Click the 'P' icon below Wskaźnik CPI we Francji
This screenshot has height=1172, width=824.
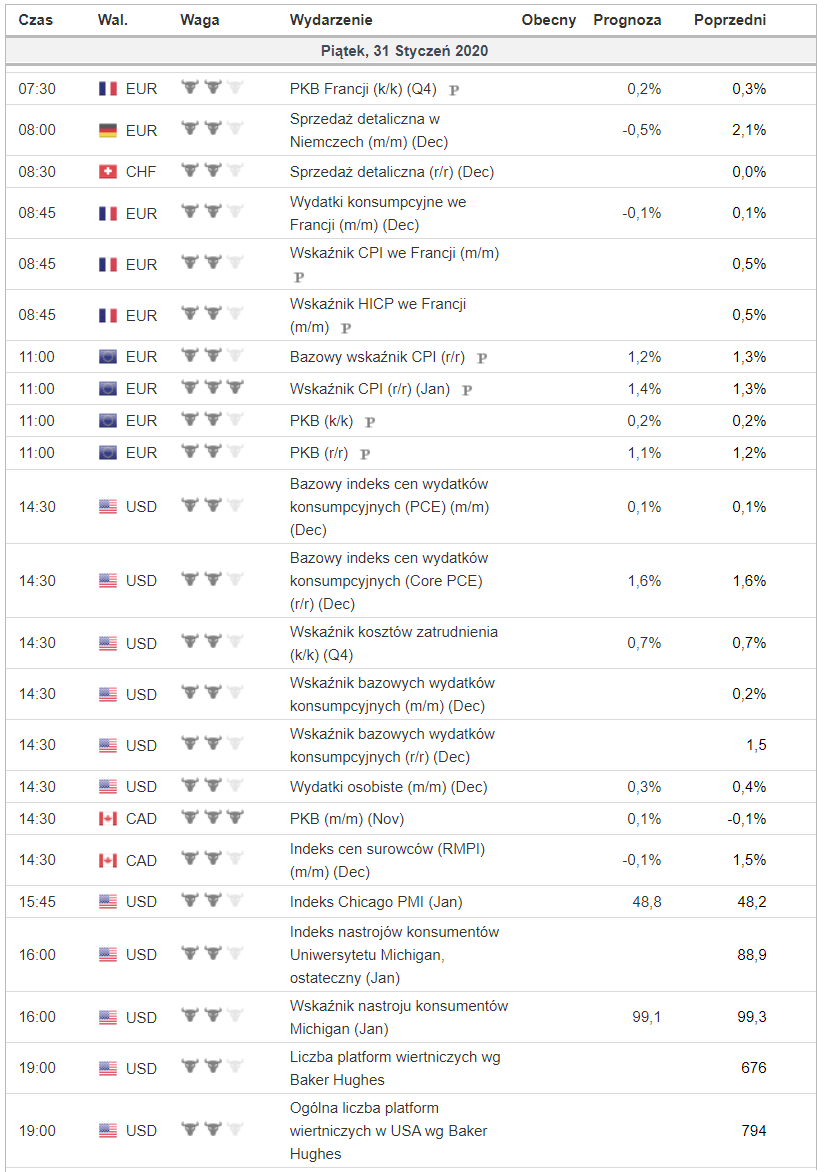(298, 277)
